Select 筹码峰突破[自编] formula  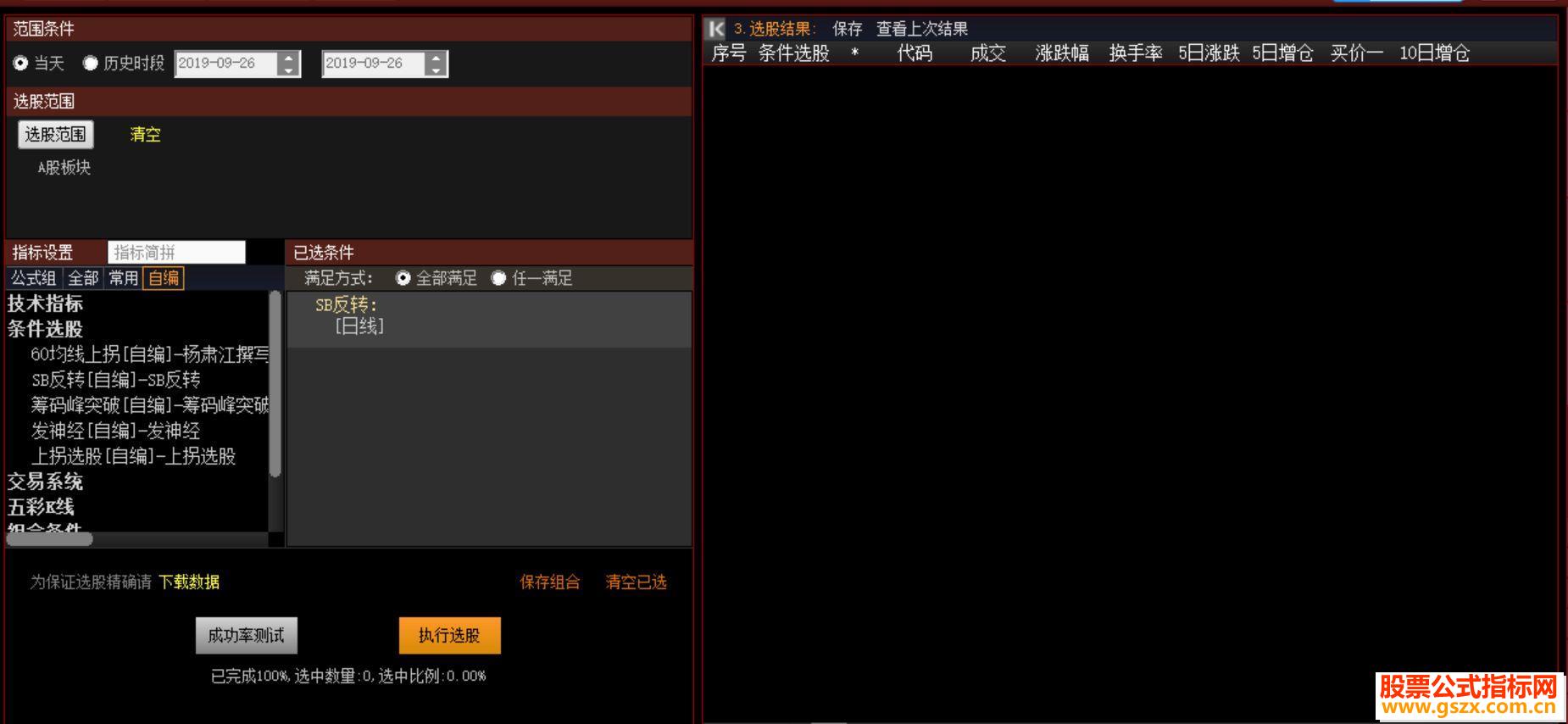point(149,405)
